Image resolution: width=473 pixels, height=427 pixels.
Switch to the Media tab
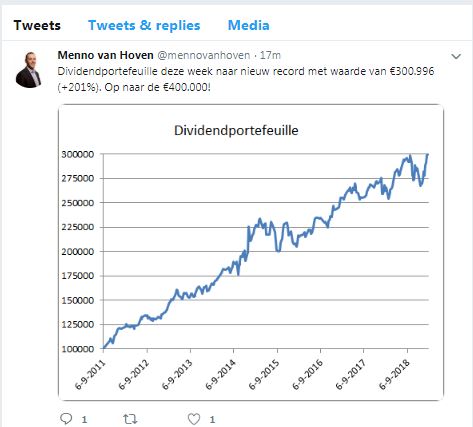[x=248, y=25]
